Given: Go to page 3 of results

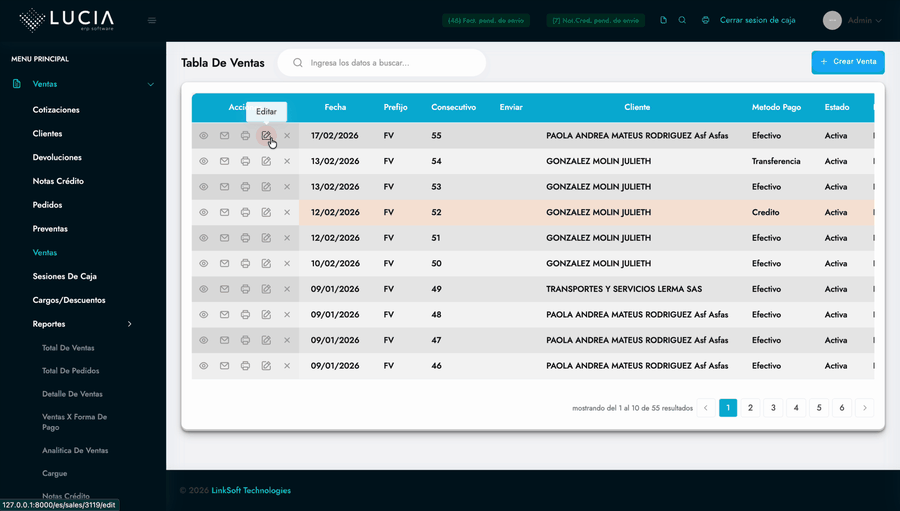Looking at the screenshot, I should (773, 408).
